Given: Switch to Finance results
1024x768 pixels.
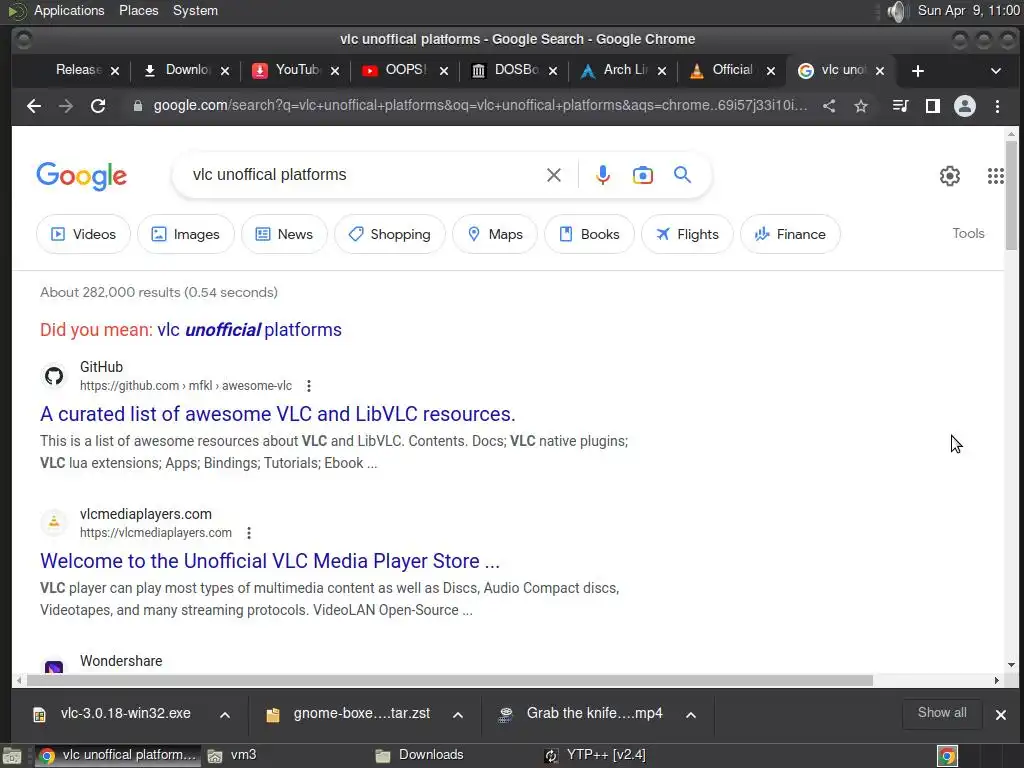Looking at the screenshot, I should [790, 234].
